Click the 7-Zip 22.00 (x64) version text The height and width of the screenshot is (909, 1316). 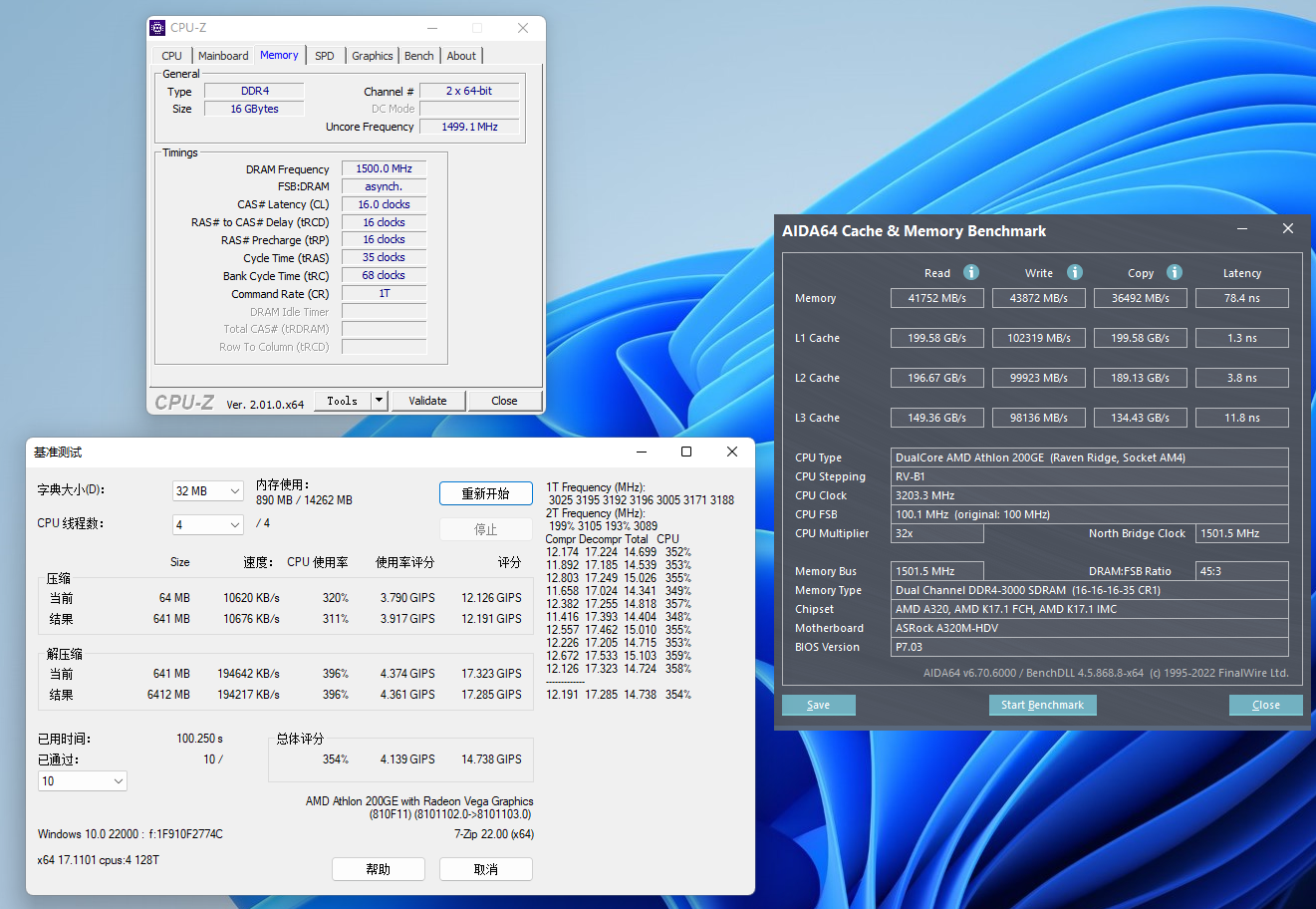[494, 834]
